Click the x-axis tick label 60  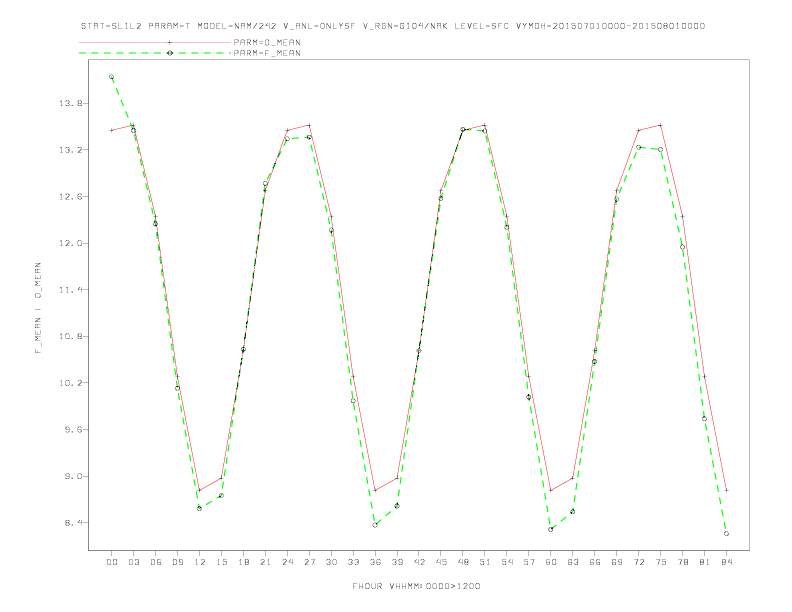[x=551, y=562]
